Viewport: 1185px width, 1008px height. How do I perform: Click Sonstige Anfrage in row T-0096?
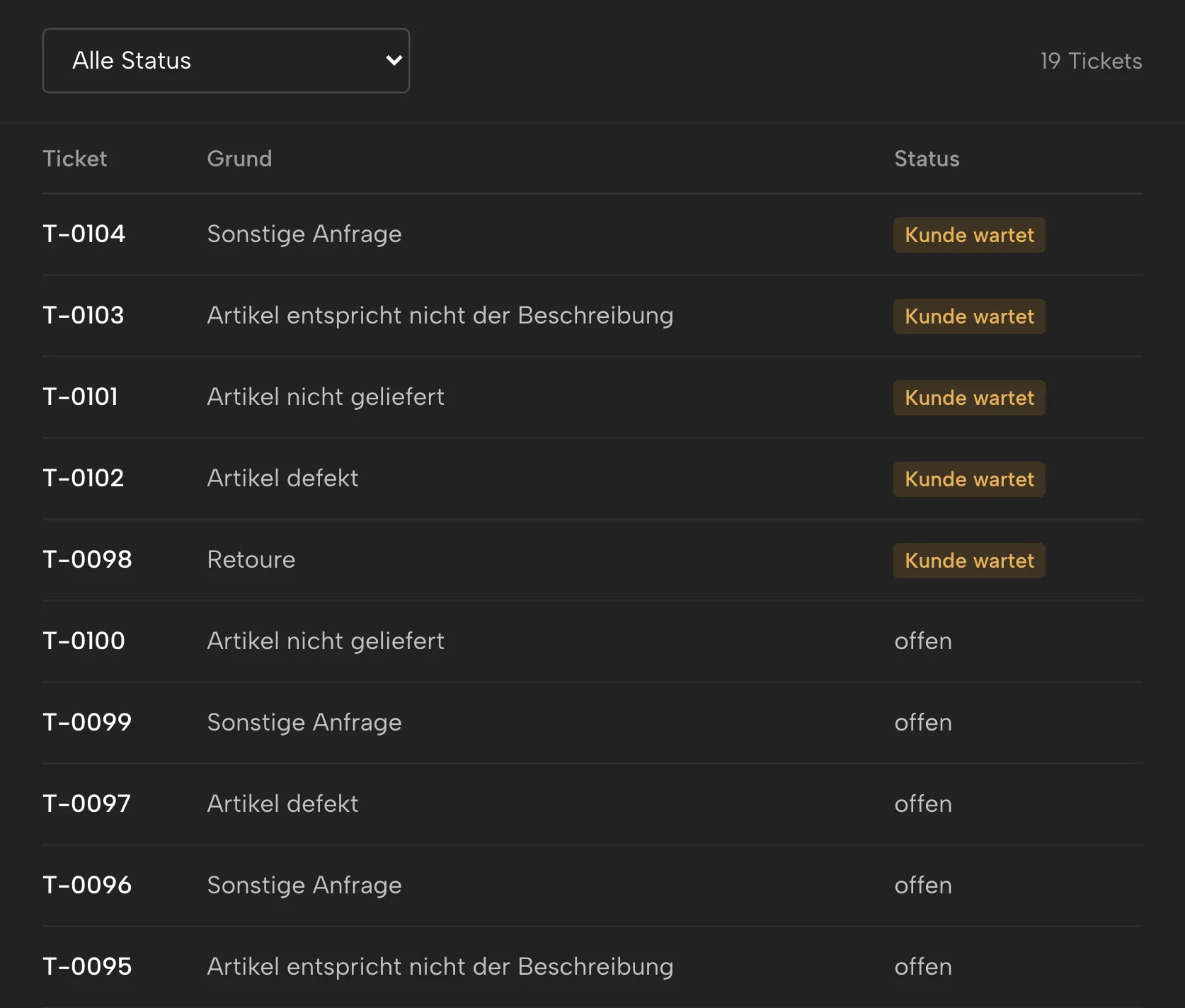[304, 886]
